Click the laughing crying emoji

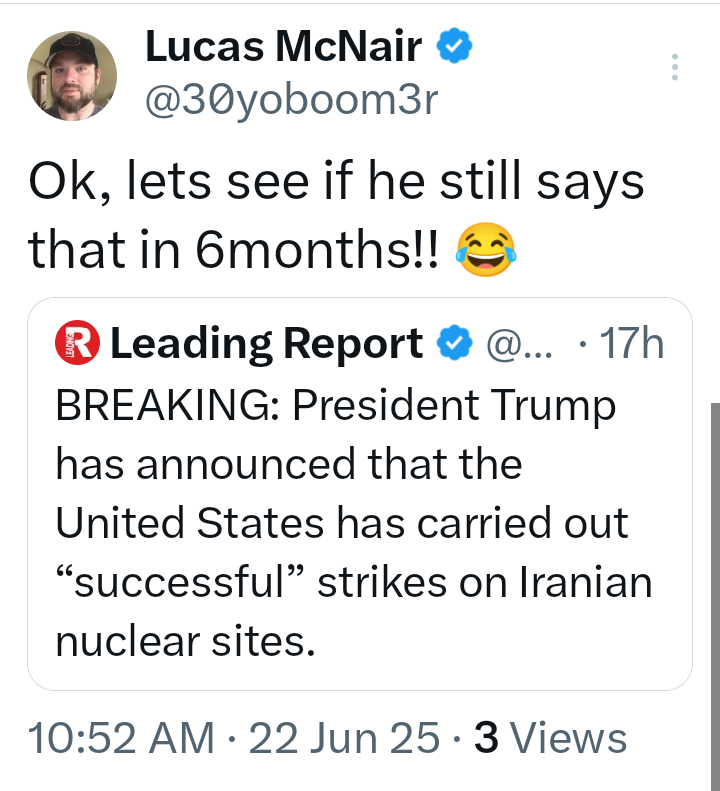(486, 249)
